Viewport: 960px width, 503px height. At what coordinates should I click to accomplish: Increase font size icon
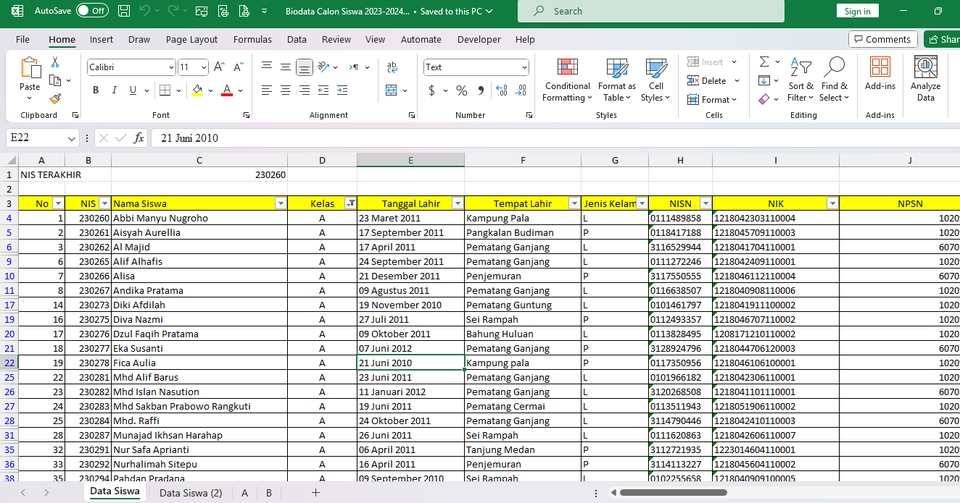point(219,67)
